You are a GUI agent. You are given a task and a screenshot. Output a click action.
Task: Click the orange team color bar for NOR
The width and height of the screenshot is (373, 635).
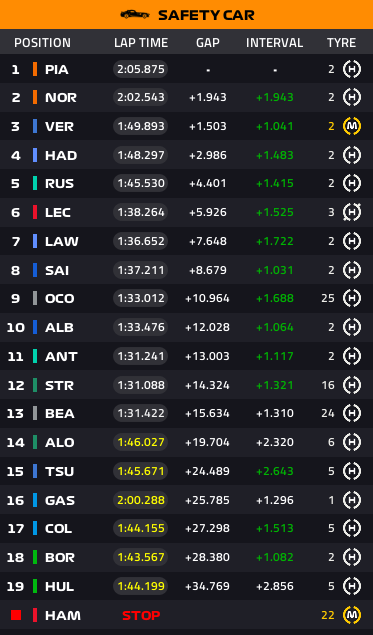pyautogui.click(x=35, y=97)
